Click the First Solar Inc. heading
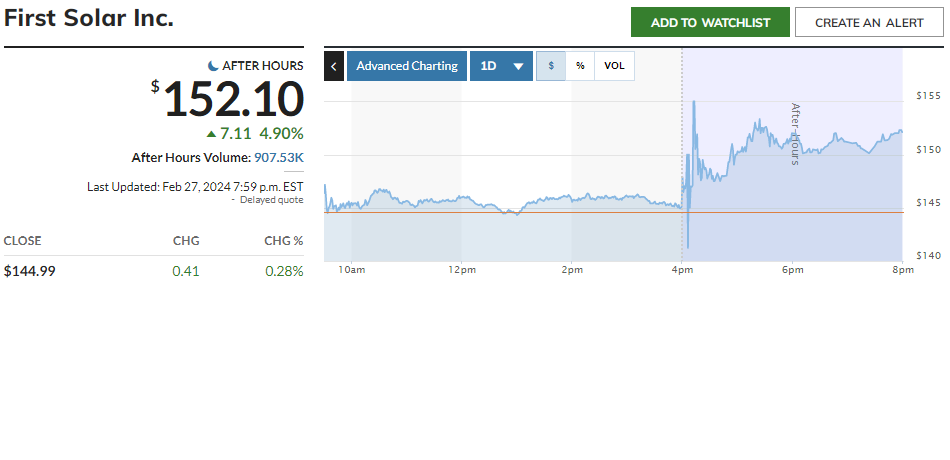This screenshot has height=460, width=950. (89, 19)
